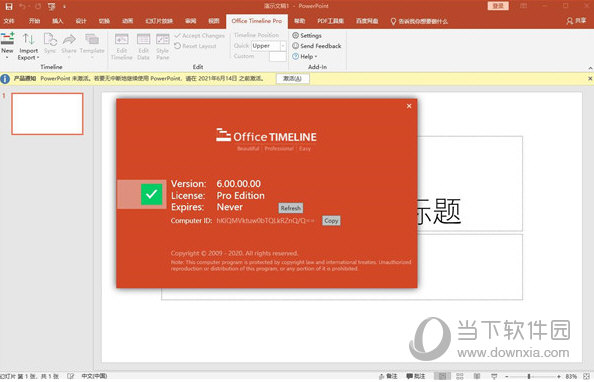Image resolution: width=594 pixels, height=382 pixels.
Task: Open the Template gallery icon
Action: [92, 39]
